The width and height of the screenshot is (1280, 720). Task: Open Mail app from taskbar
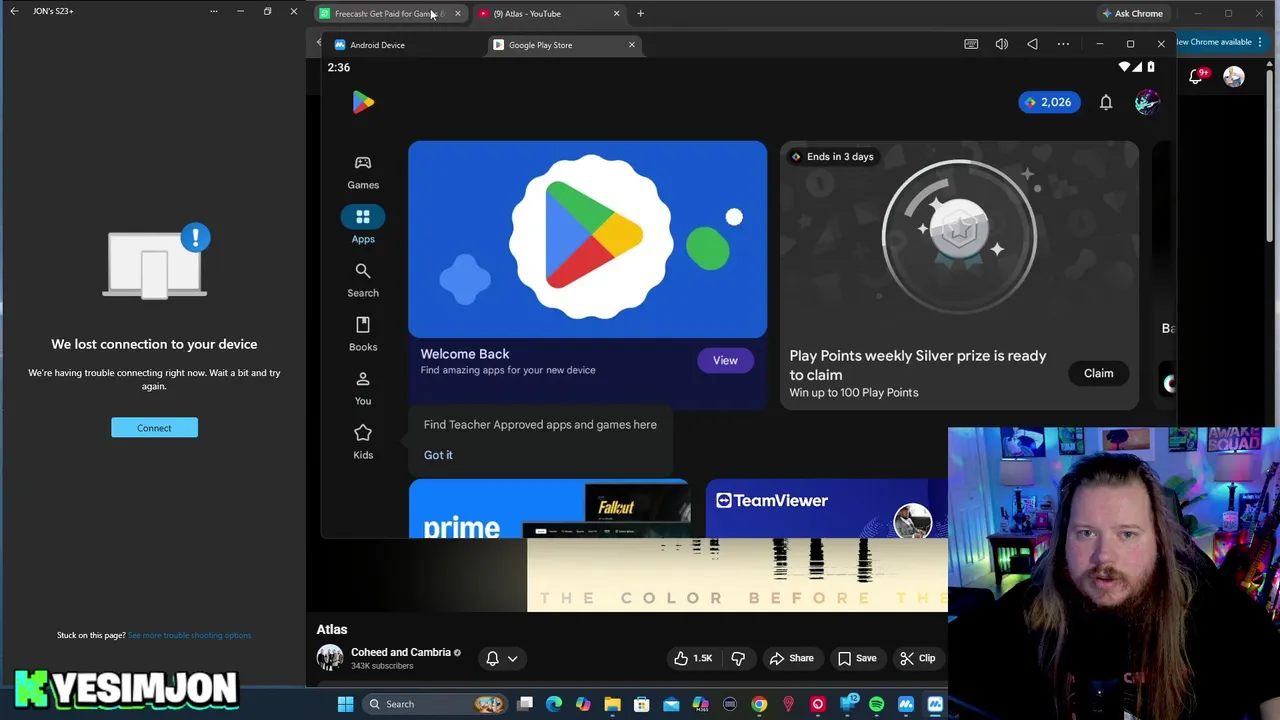(671, 704)
